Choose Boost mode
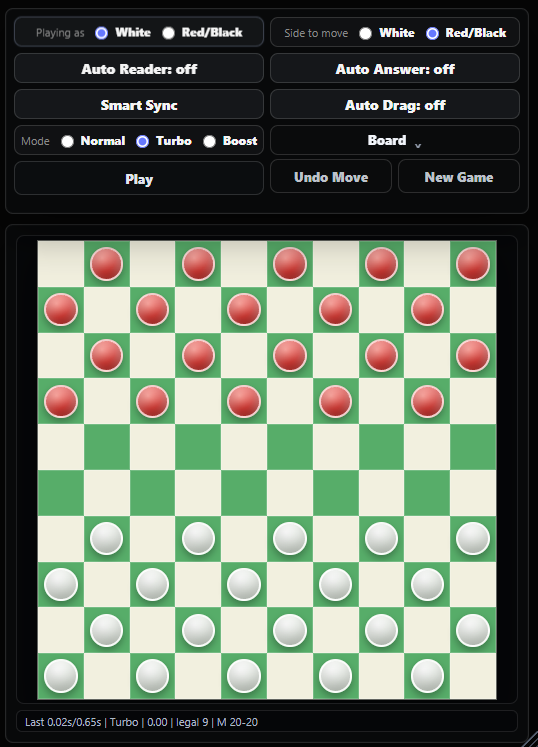This screenshot has width=538, height=747. [210, 141]
